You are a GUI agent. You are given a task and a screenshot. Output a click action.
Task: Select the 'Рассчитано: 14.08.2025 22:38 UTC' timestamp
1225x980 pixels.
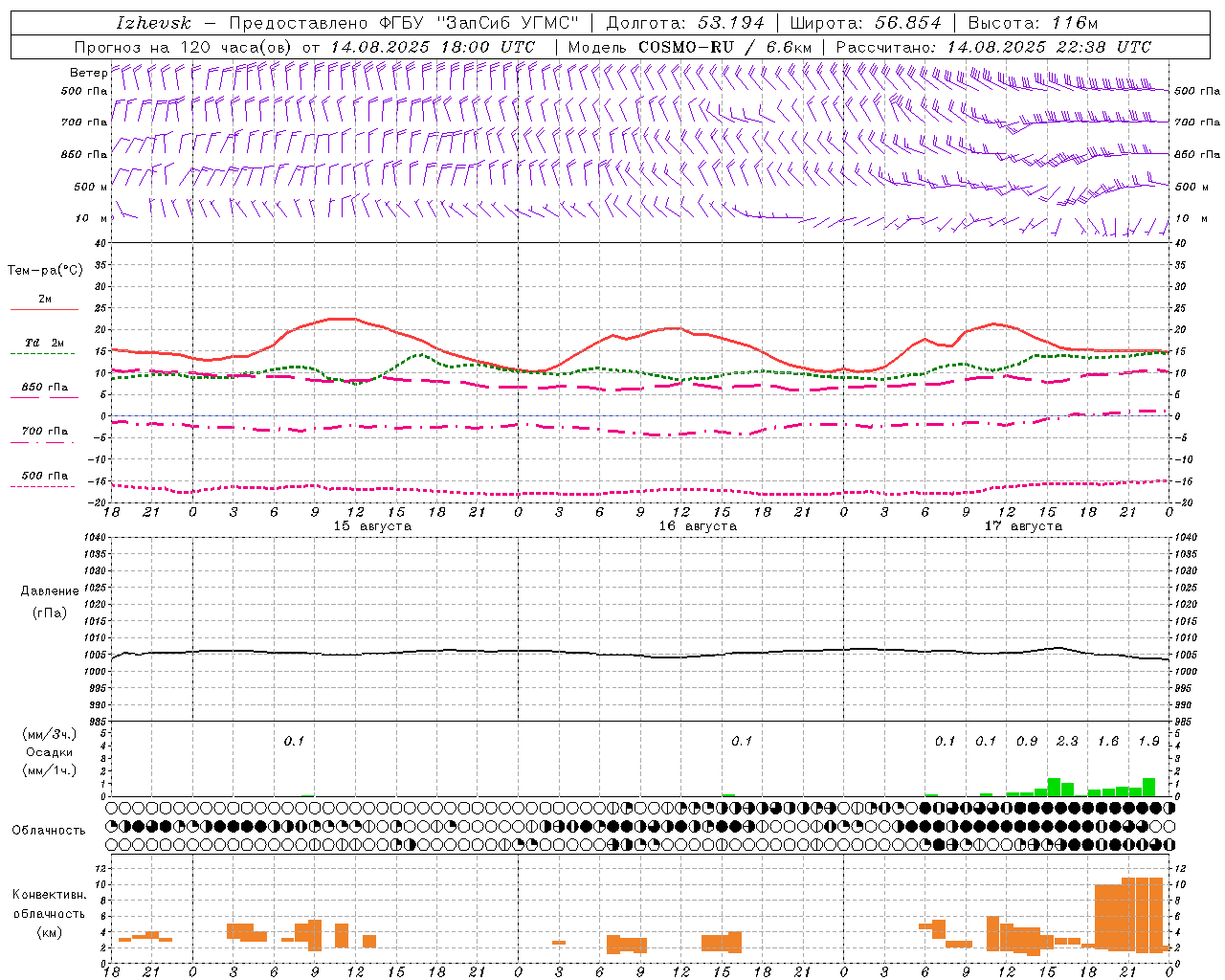(x=993, y=47)
